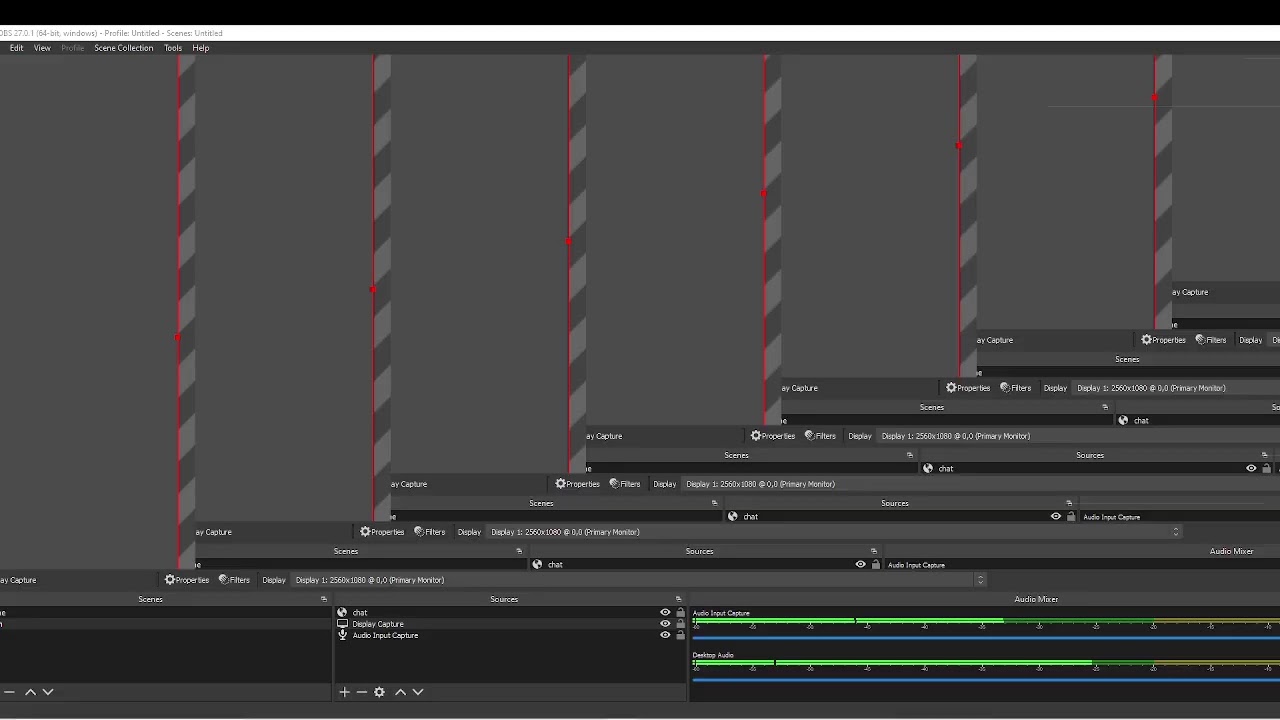Lock the Audio Input Capture source

tap(680, 635)
